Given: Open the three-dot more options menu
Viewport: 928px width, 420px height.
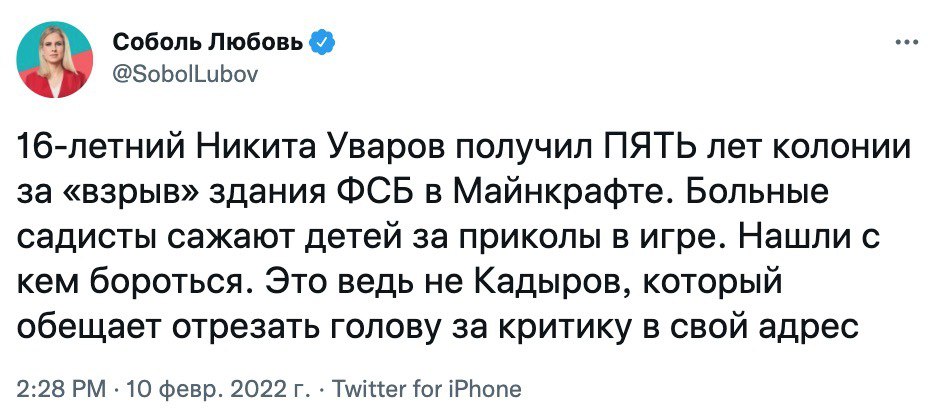Looking at the screenshot, I should coord(905,43).
